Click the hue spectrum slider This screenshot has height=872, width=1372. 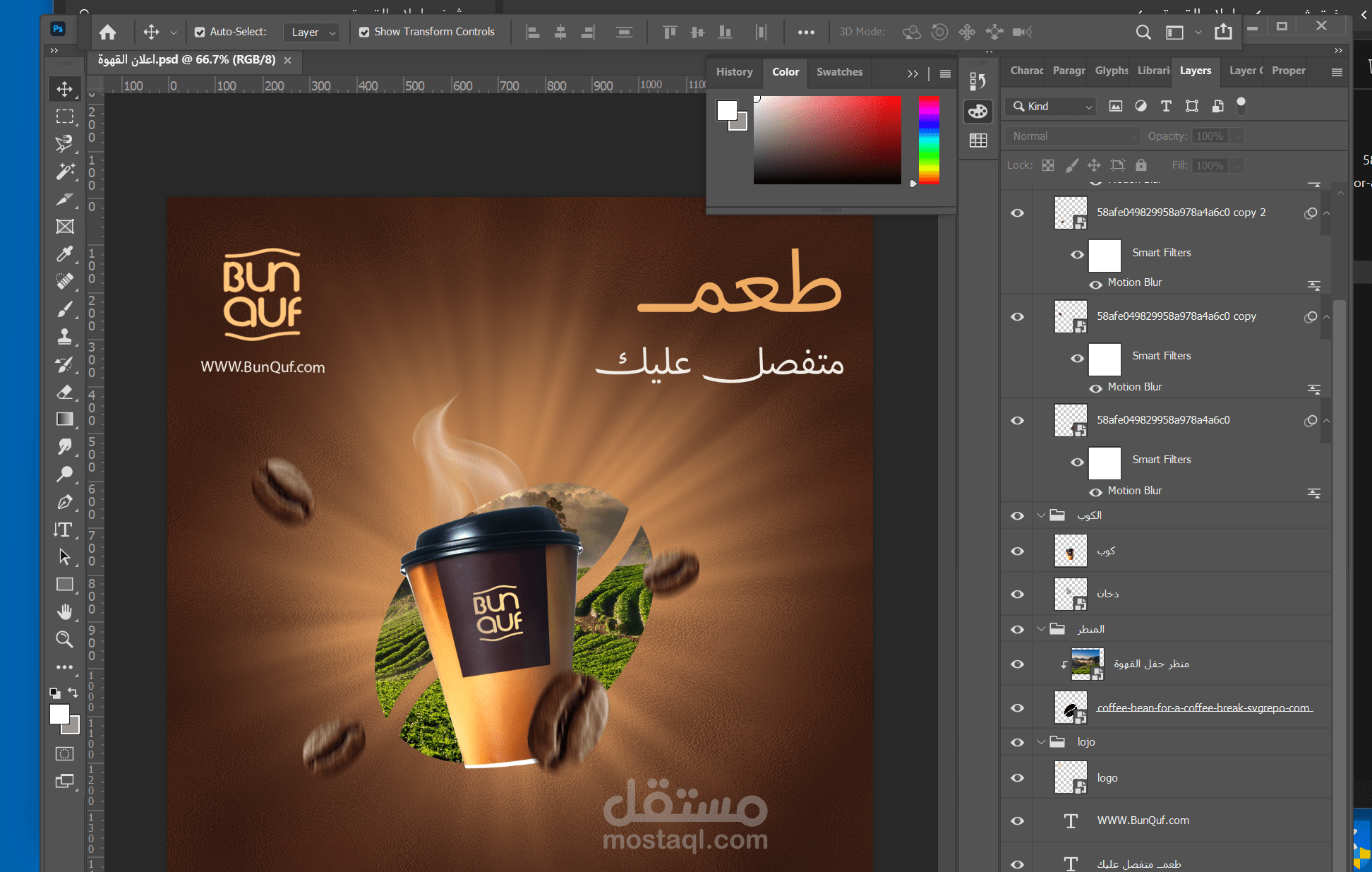pyautogui.click(x=929, y=140)
